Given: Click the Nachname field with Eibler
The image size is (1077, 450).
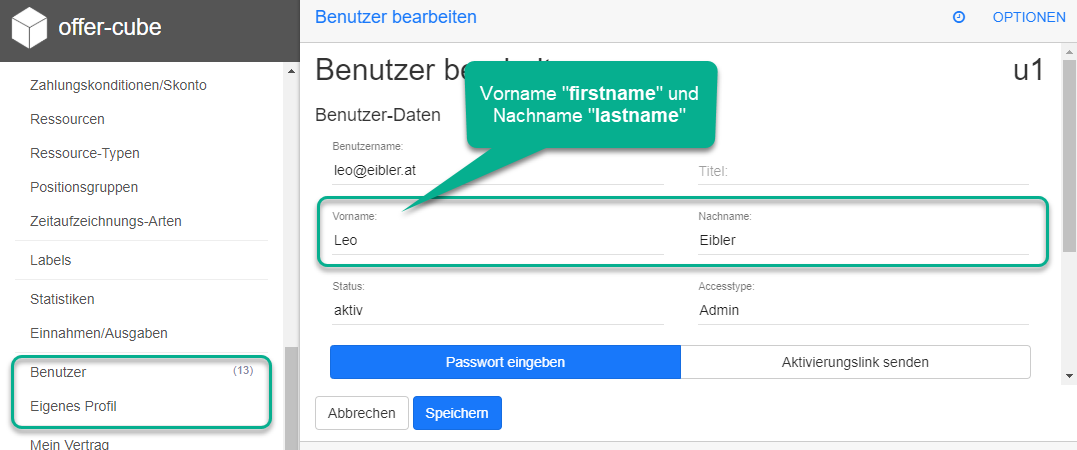Looking at the screenshot, I should click(x=863, y=240).
